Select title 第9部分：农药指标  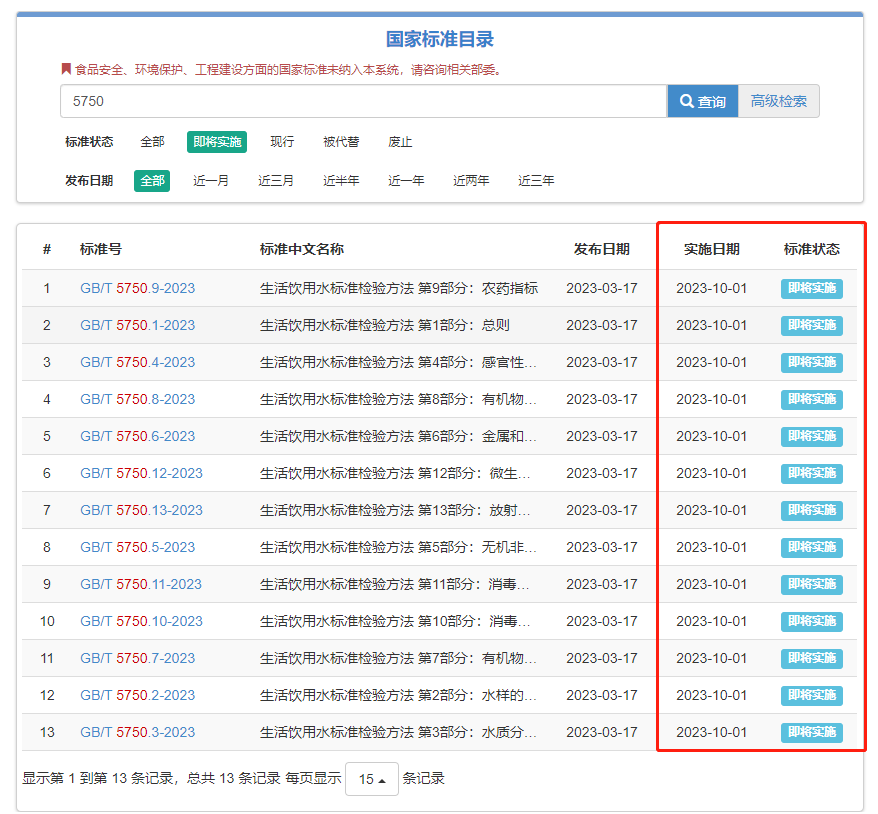coord(478,288)
